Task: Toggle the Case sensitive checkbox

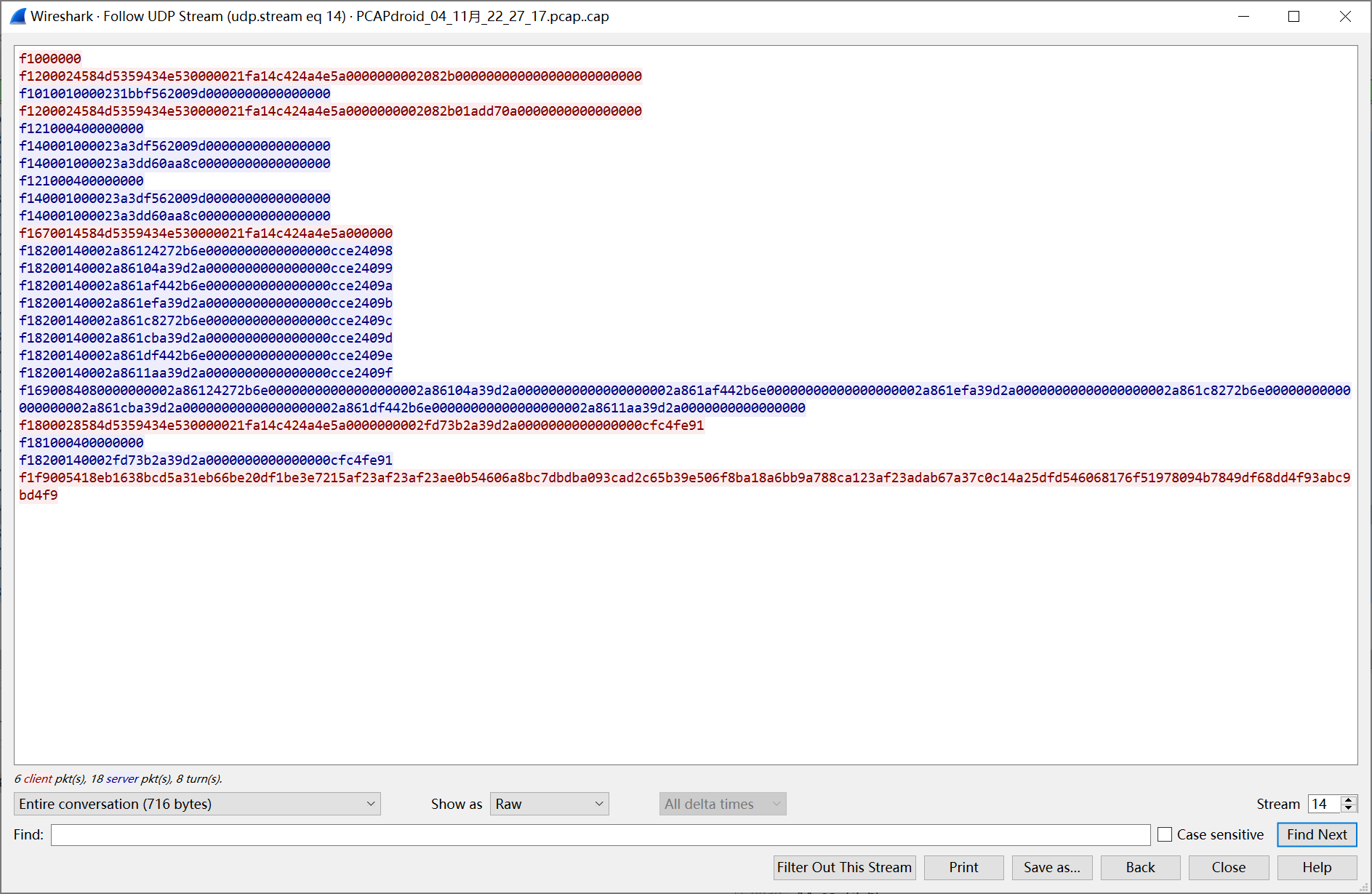Action: [x=1165, y=834]
